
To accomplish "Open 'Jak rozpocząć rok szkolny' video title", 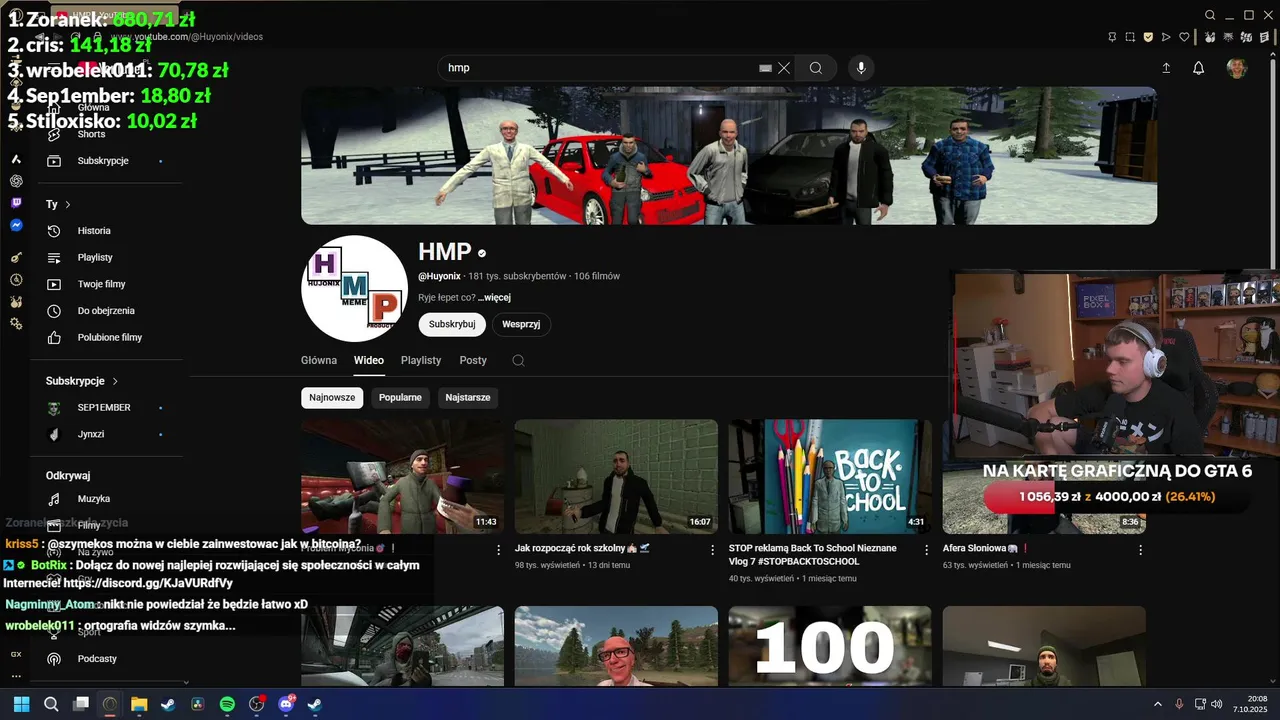I will pyautogui.click(x=583, y=548).
